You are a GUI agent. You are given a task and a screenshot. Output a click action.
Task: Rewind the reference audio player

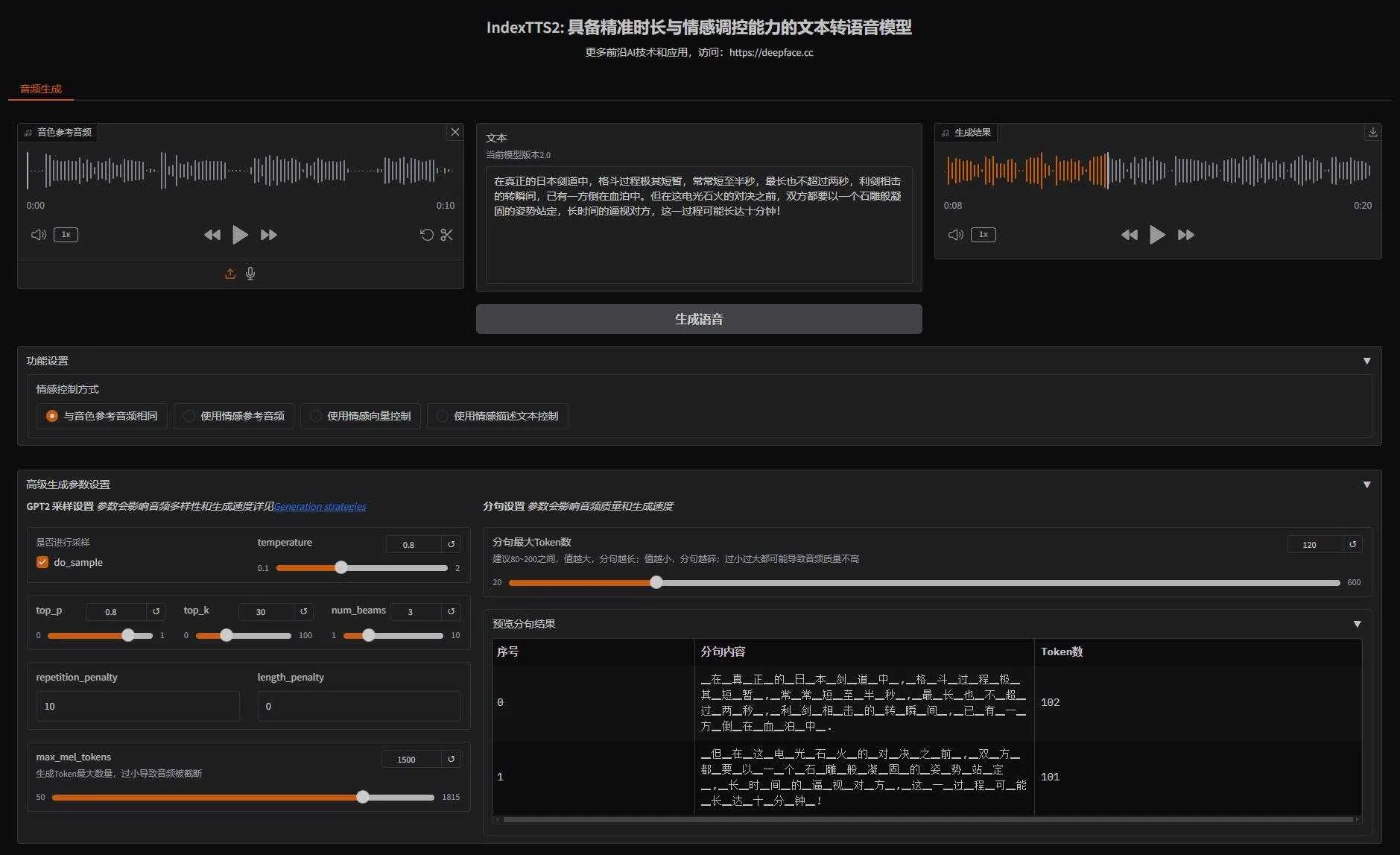(212, 235)
